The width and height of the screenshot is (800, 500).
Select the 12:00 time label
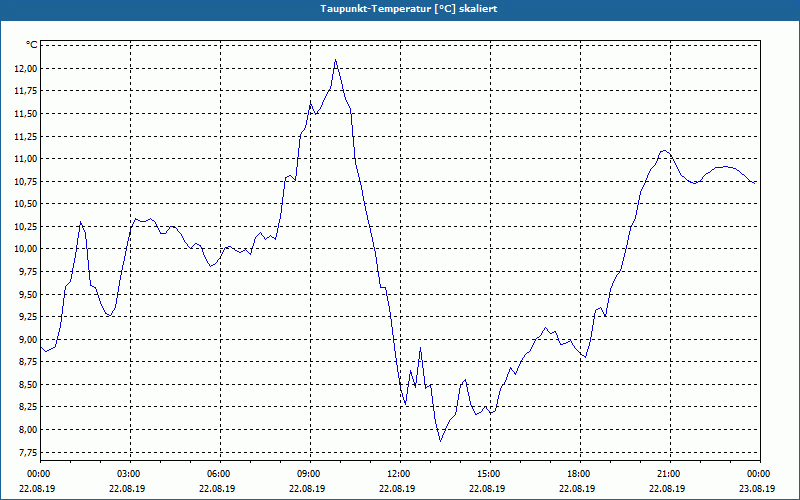400,474
